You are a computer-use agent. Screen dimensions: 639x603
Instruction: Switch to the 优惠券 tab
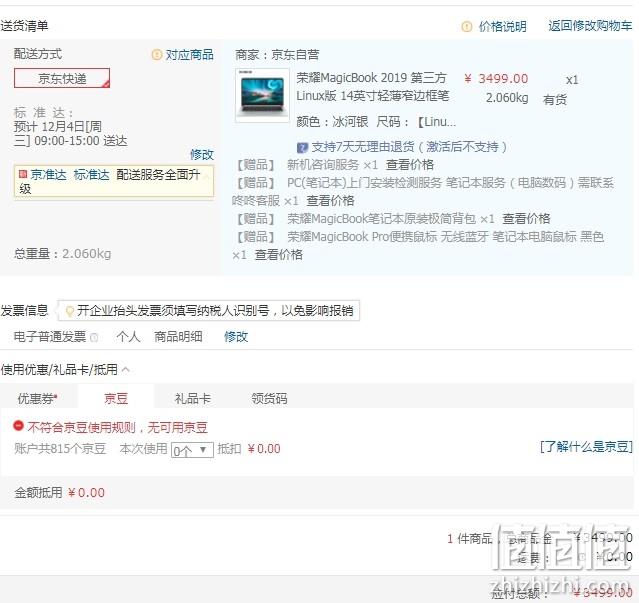coord(37,398)
